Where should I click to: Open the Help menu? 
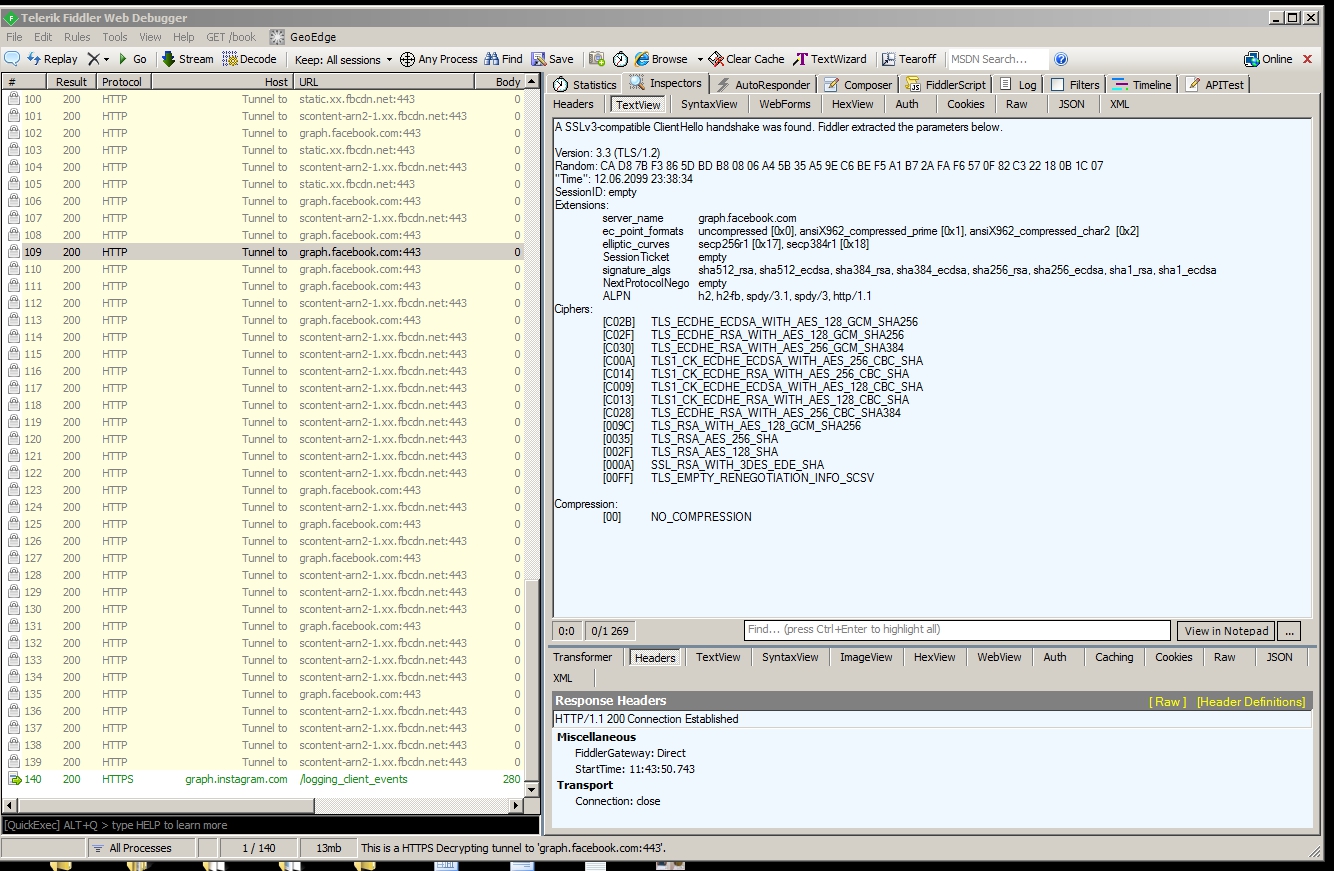coord(184,37)
